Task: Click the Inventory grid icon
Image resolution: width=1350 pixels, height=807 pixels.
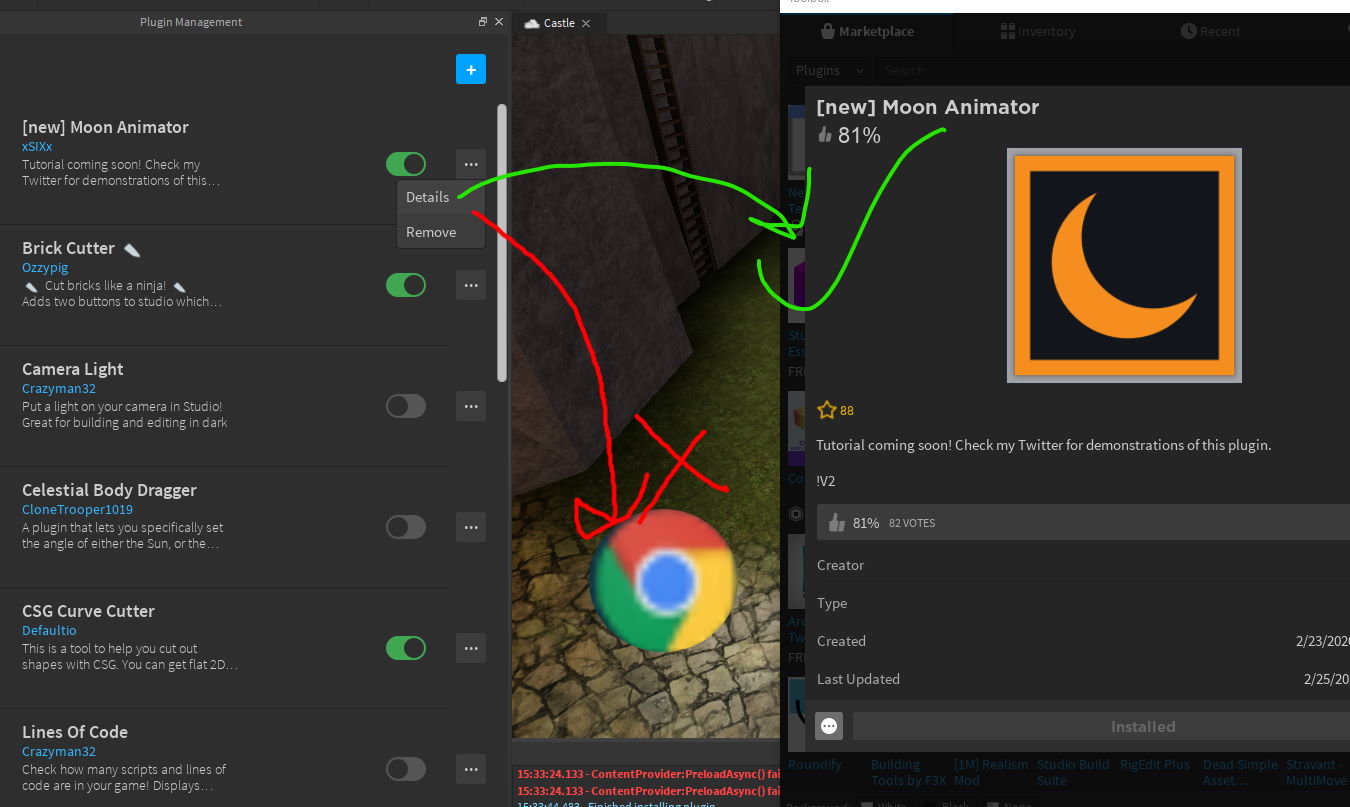Action: pyautogui.click(x=1008, y=30)
